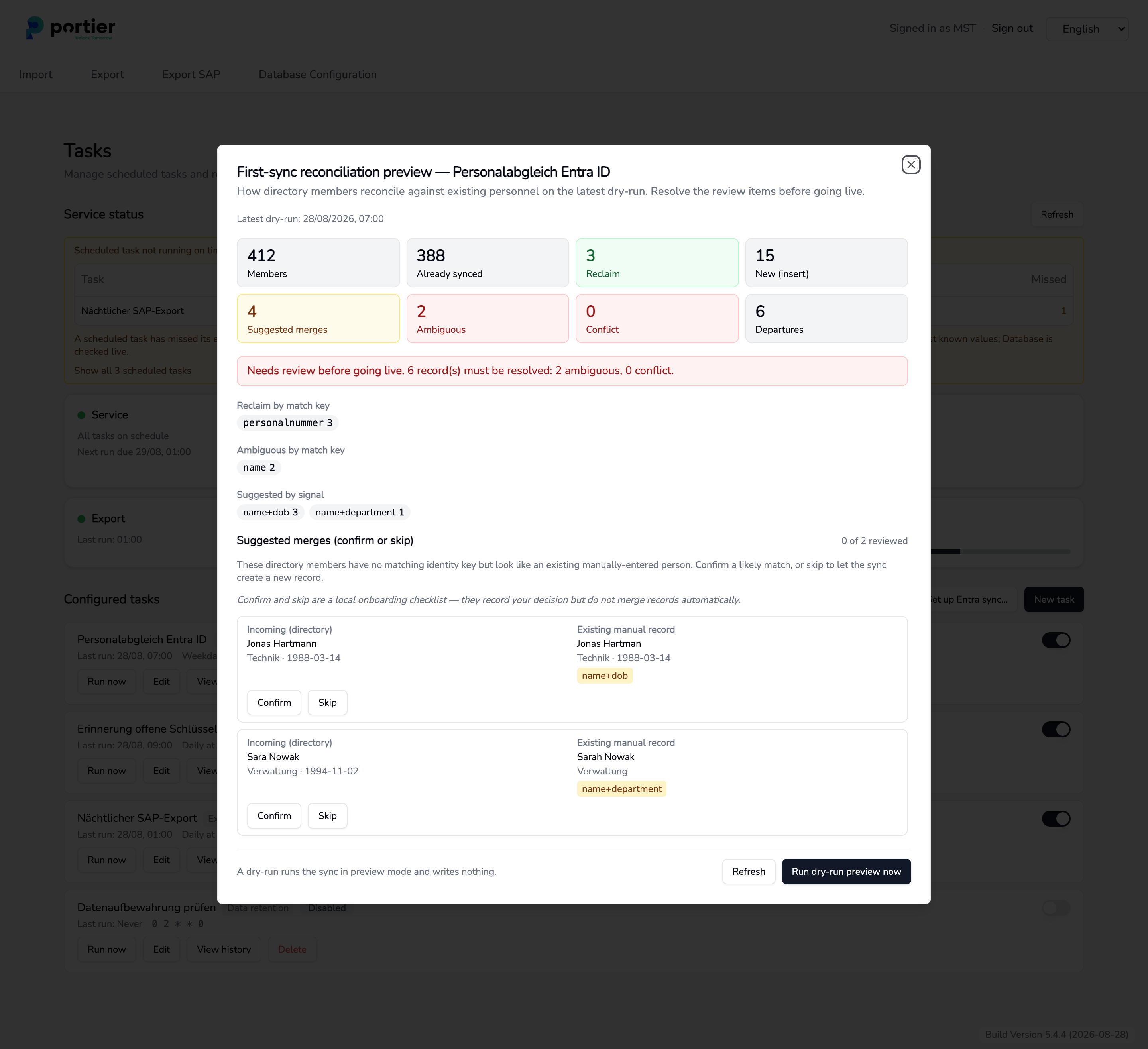Edit Nächtlicher SAP-Export task
Image resolution: width=1148 pixels, height=1049 pixels.
tap(161, 860)
